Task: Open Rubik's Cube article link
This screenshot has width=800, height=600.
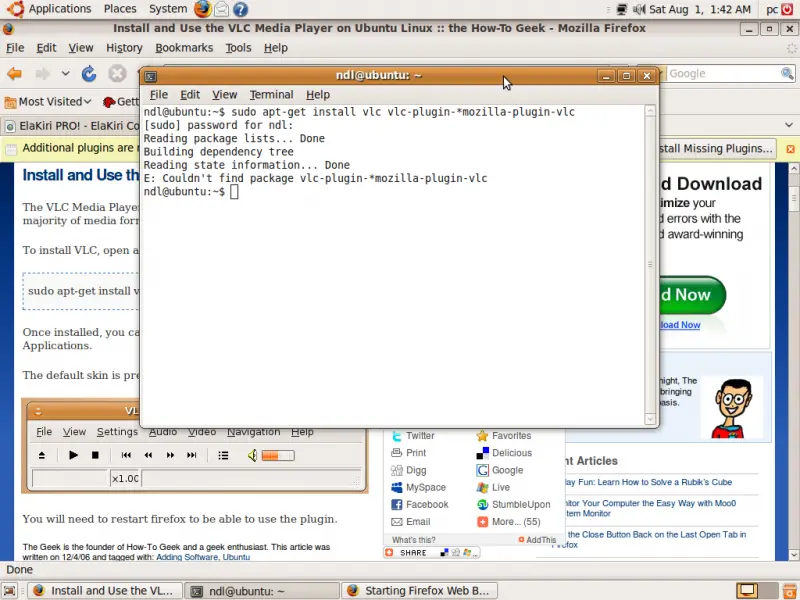Action: tap(648, 482)
